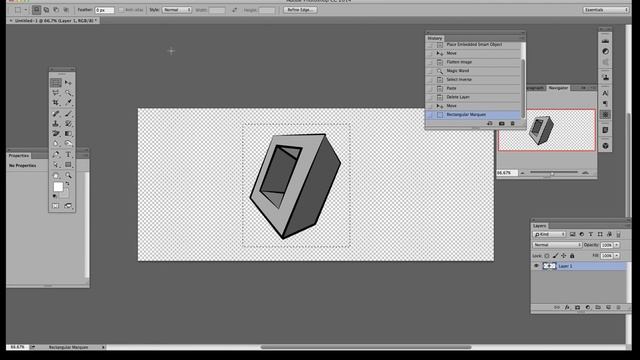
Task: Select the Rectangular Marquee tool in the toolbox
Action: coord(56,83)
